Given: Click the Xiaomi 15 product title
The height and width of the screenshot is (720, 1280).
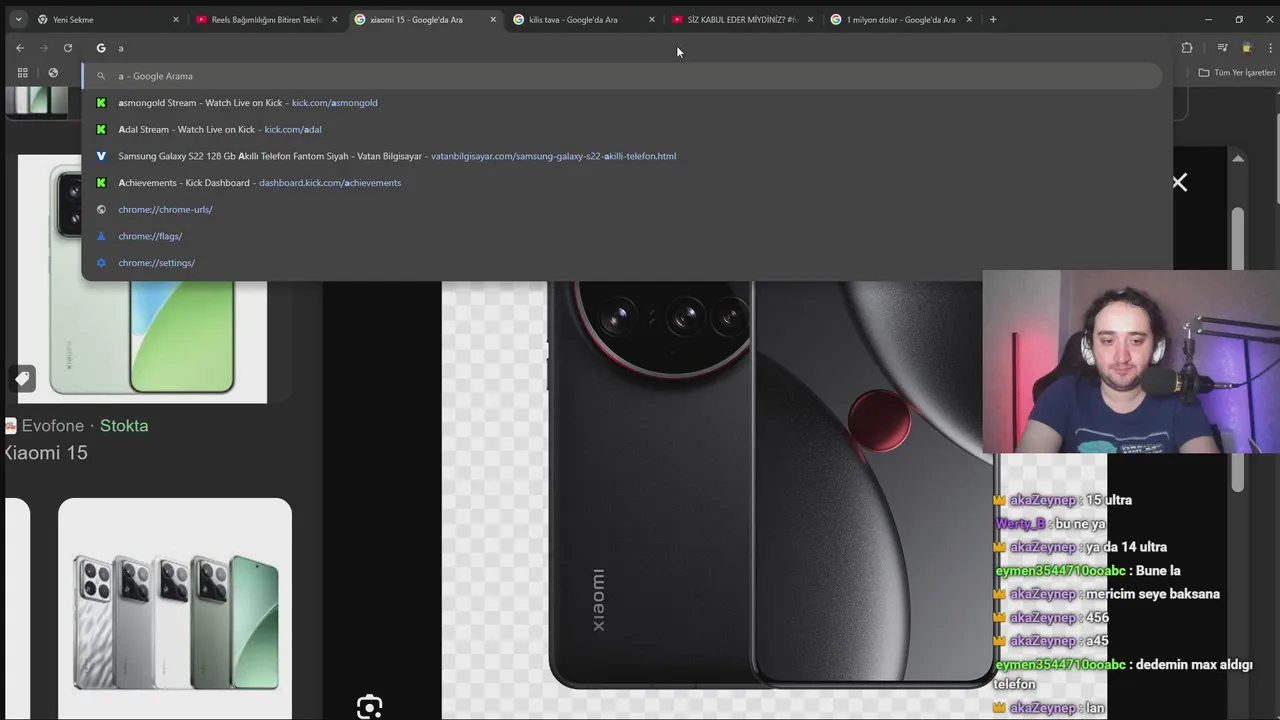Looking at the screenshot, I should coord(45,453).
